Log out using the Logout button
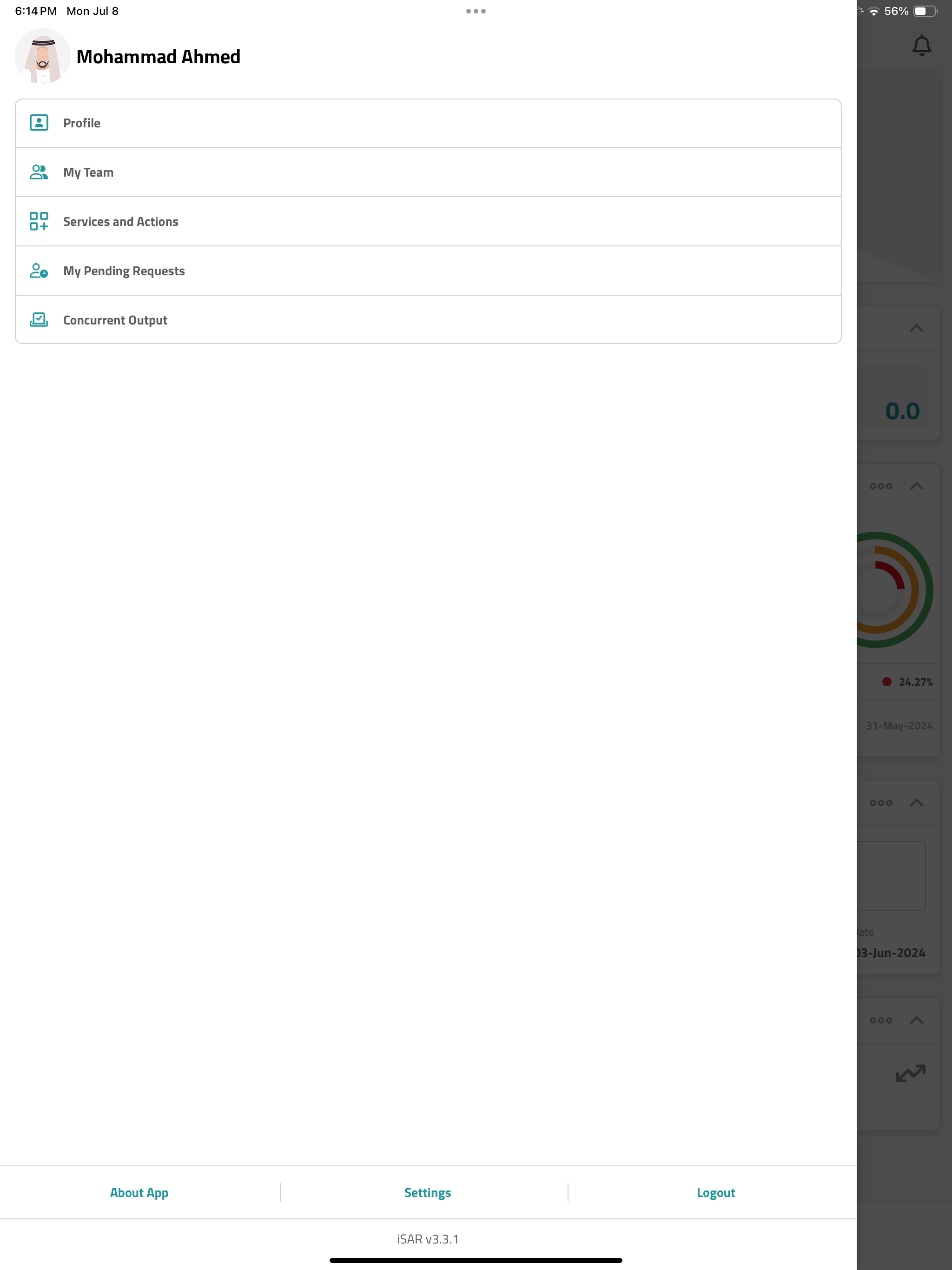The height and width of the screenshot is (1270, 952). [716, 1192]
